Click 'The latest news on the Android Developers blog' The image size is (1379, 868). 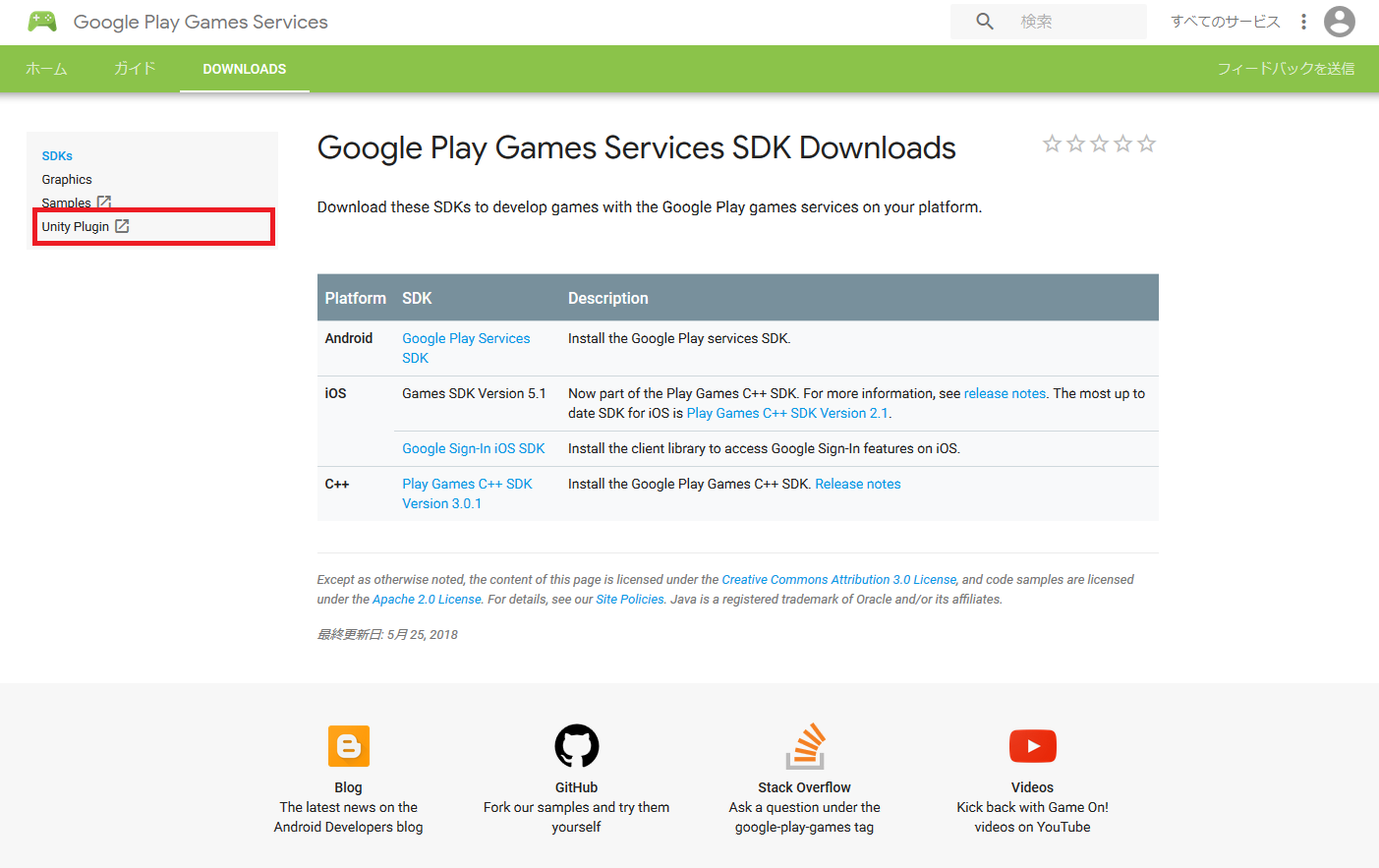pos(348,817)
